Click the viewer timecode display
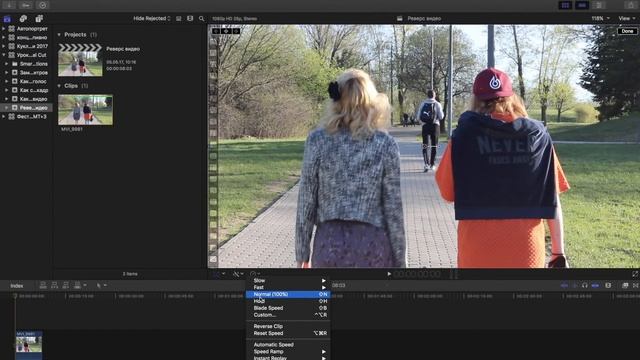 click(x=417, y=274)
